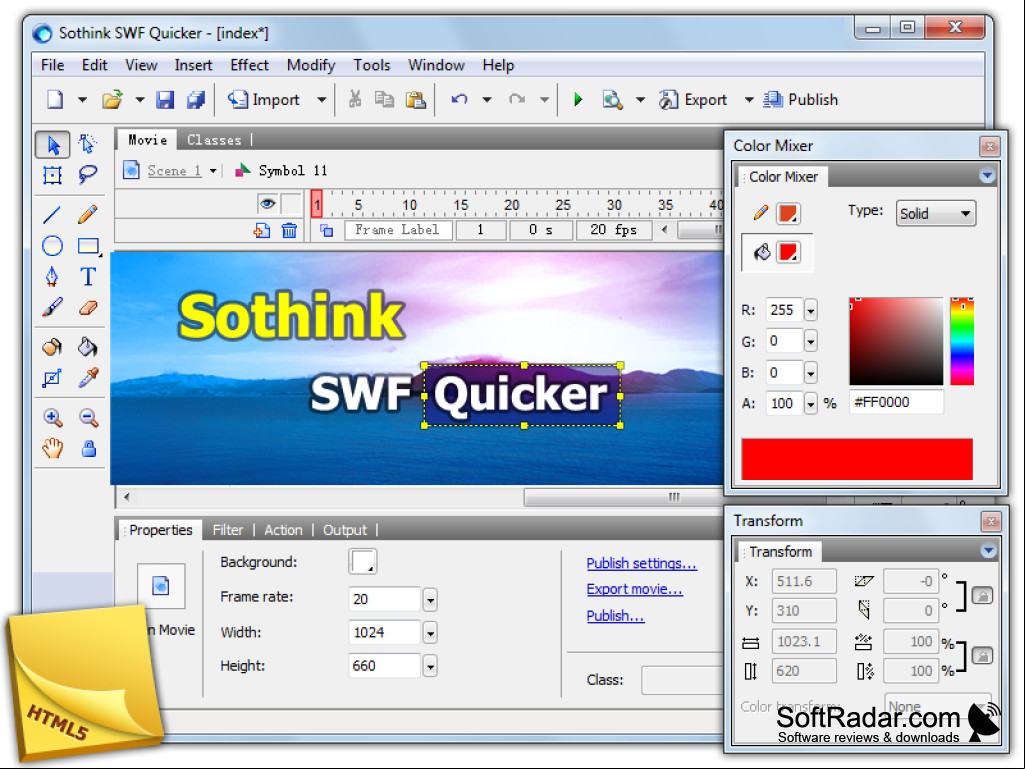Open the Modify menu
Viewport: 1025px width, 769px height.
(x=311, y=65)
